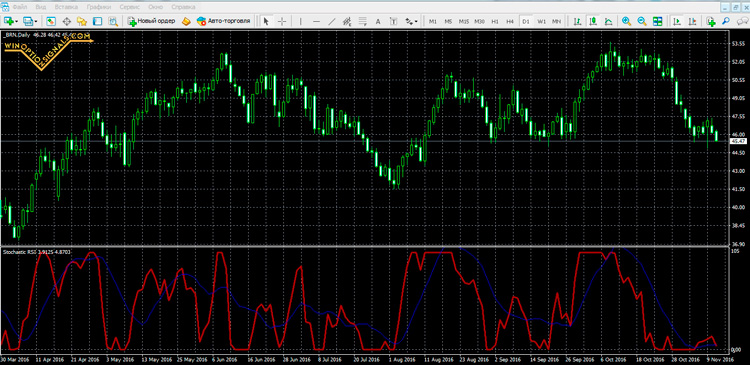Select the equidistant channel tool
The width and height of the screenshot is (750, 365).
click(x=347, y=22)
